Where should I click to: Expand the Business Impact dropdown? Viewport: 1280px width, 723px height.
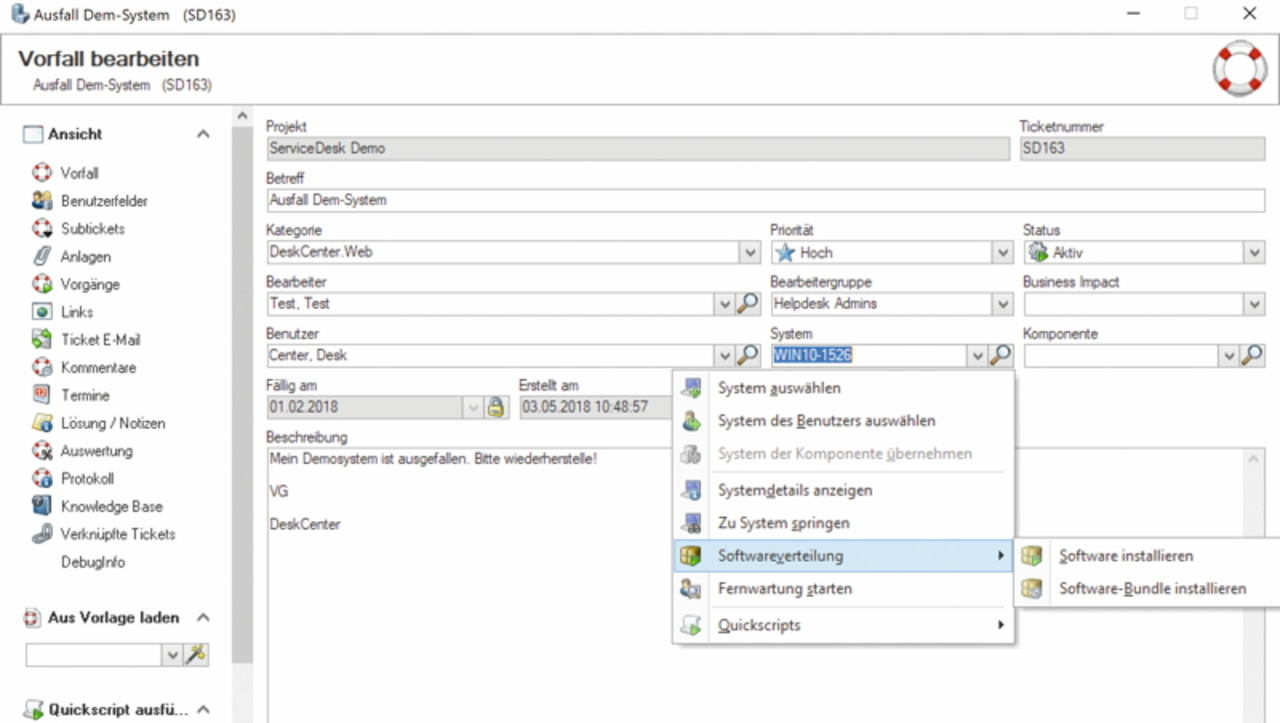click(x=1255, y=304)
